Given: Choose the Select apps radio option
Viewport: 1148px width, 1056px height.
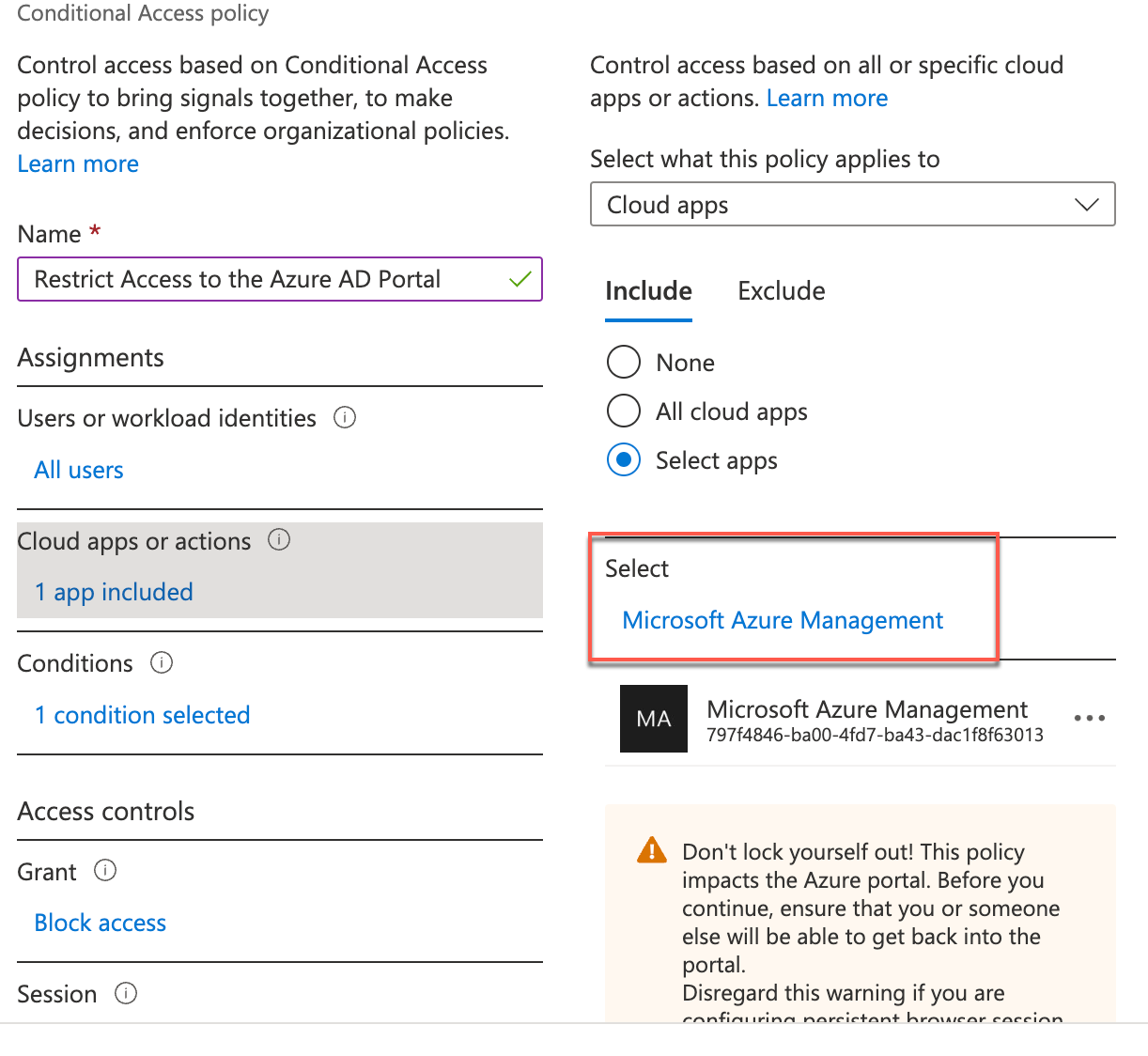Looking at the screenshot, I should [624, 459].
